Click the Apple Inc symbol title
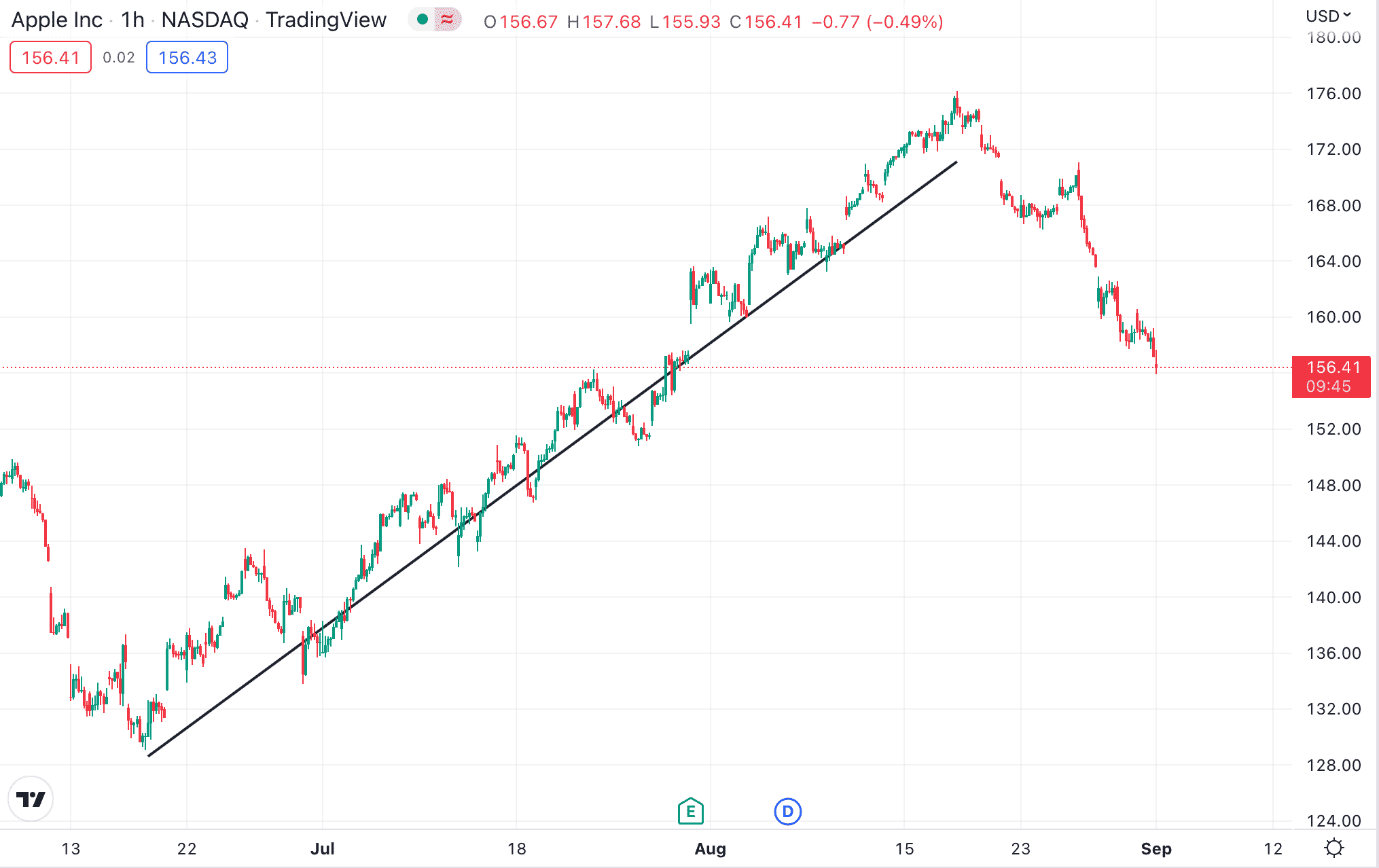Screen dimensions: 1379x868 [57, 20]
